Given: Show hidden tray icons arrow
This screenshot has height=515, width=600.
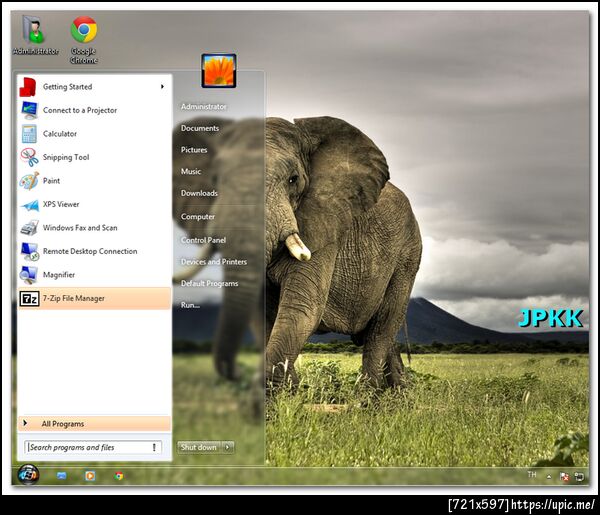Looking at the screenshot, I should click(549, 476).
